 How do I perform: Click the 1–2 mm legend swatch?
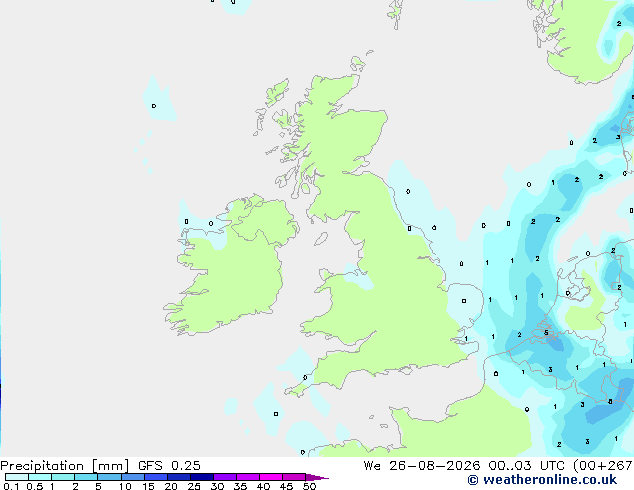[x=63, y=477]
